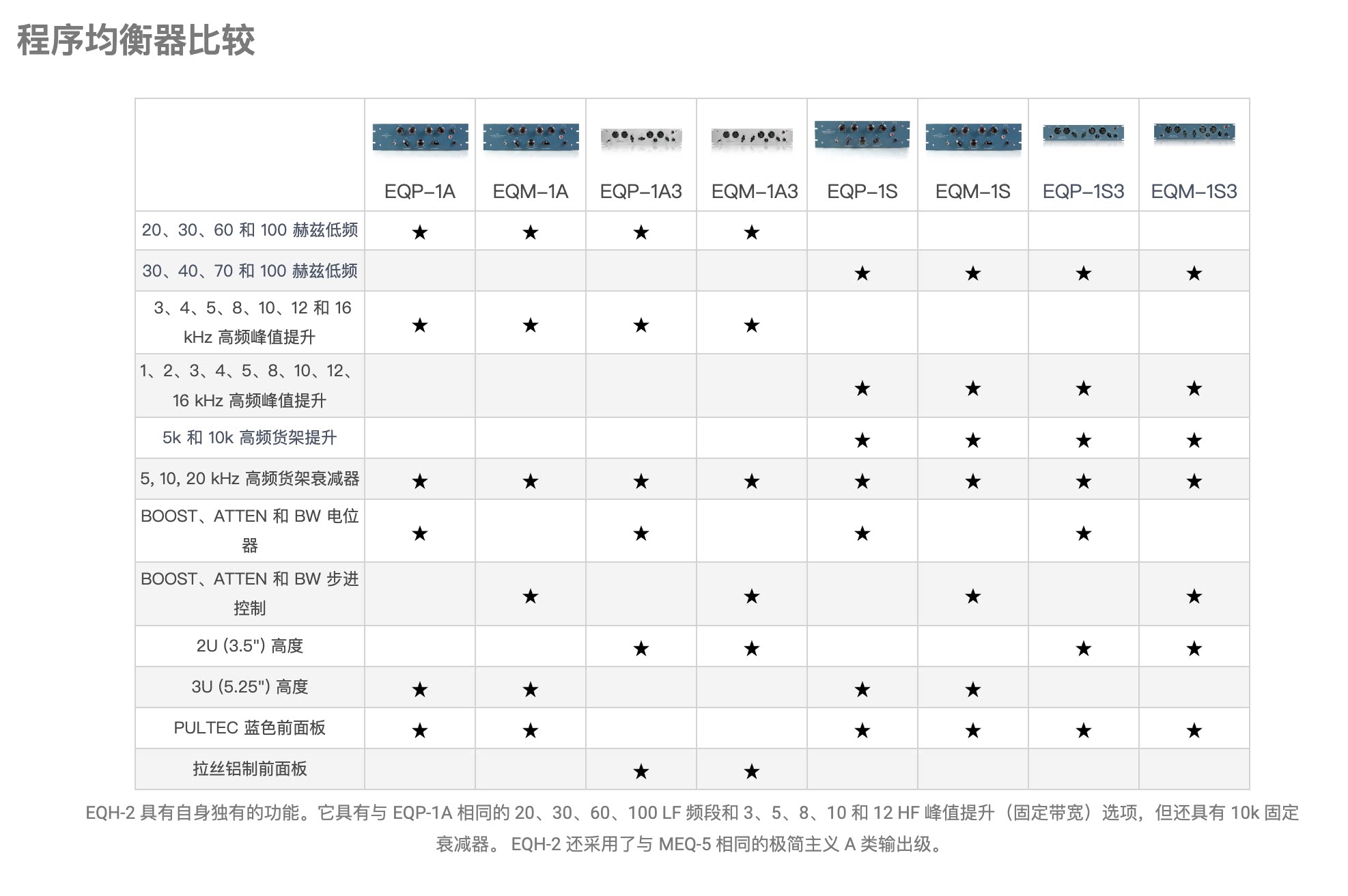1348x896 pixels.
Task: Open the EQP-1S product image
Action: point(862,136)
